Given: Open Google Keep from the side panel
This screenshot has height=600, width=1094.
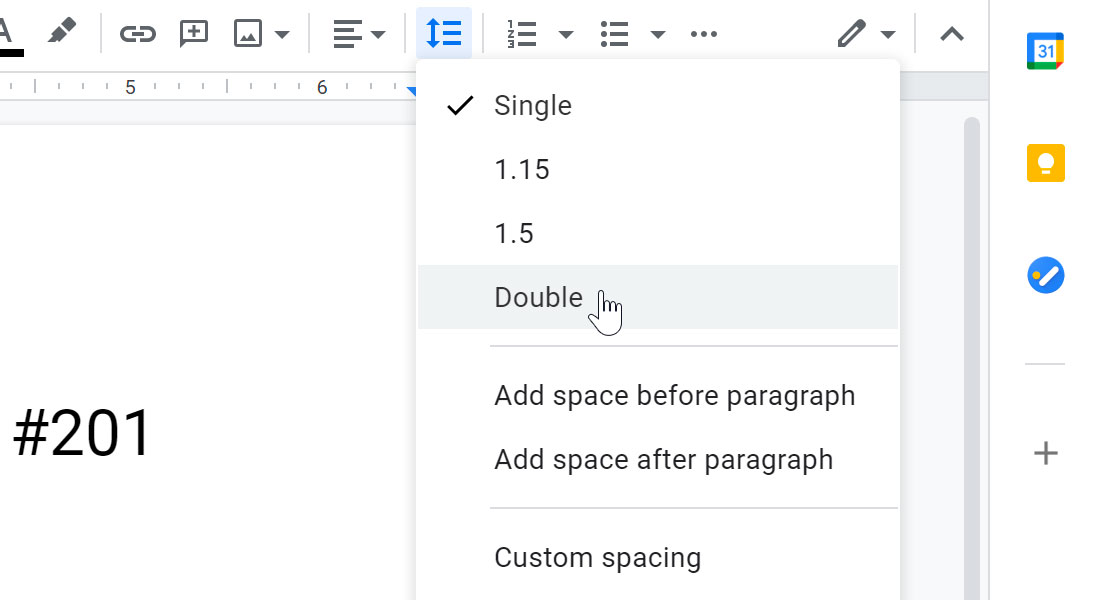Looking at the screenshot, I should pos(1044,163).
